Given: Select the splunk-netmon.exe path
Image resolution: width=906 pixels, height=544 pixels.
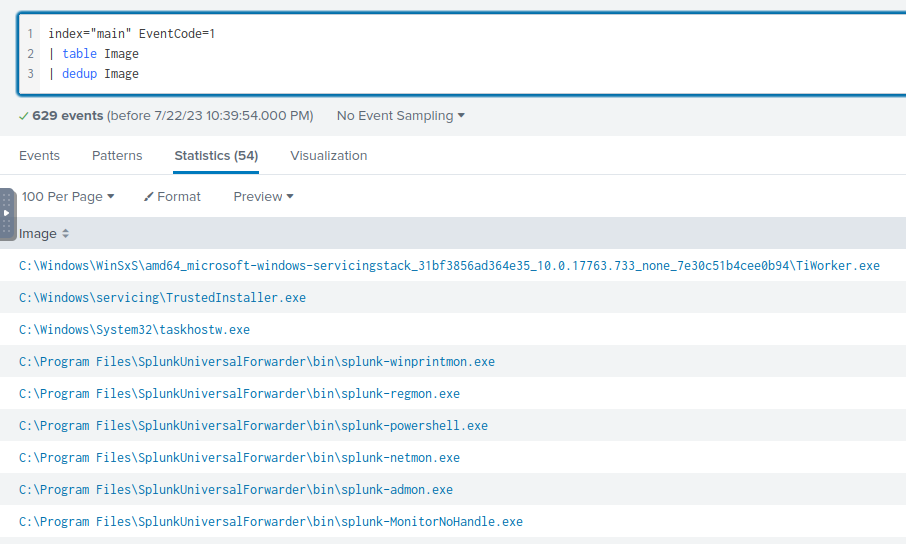Looking at the screenshot, I should (239, 458).
